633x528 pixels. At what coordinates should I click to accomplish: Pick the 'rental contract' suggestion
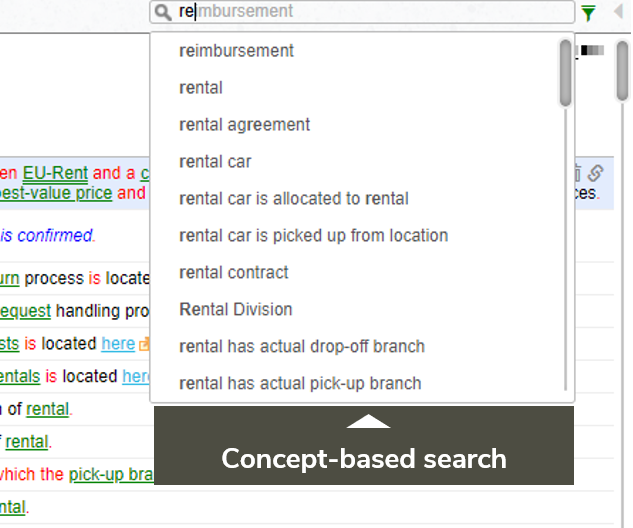pos(234,273)
